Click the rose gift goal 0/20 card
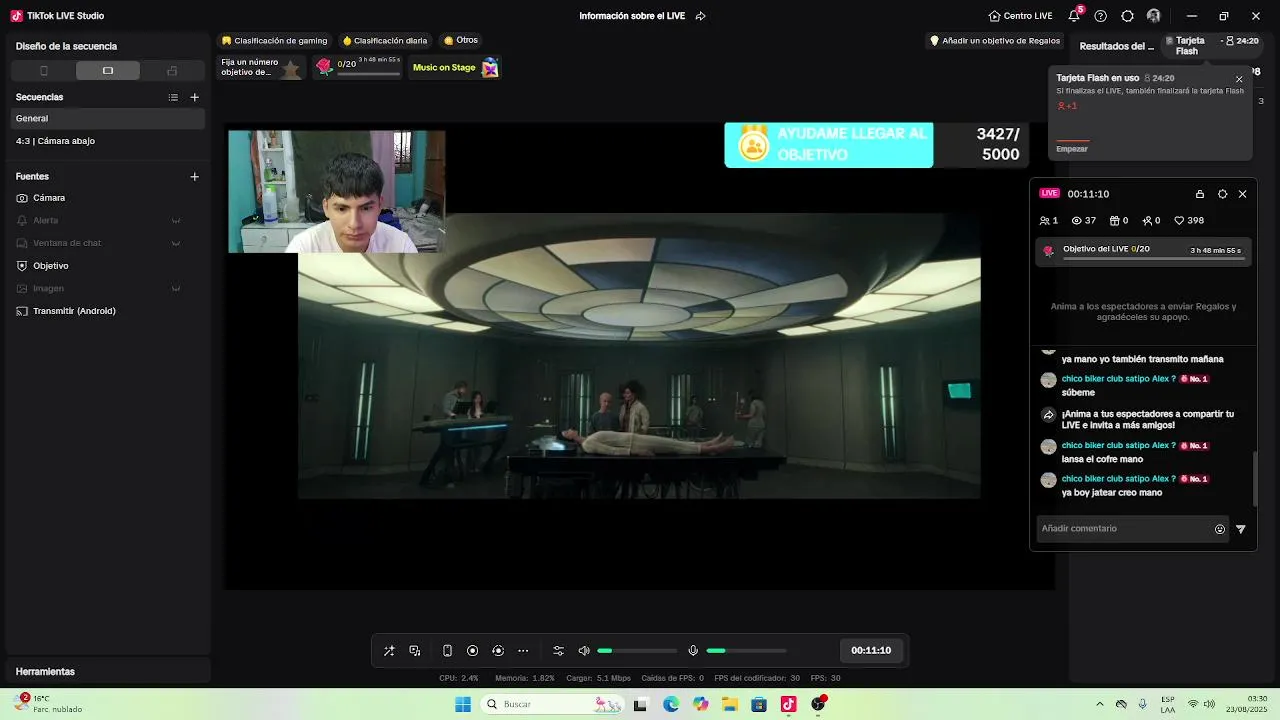 [x=358, y=67]
